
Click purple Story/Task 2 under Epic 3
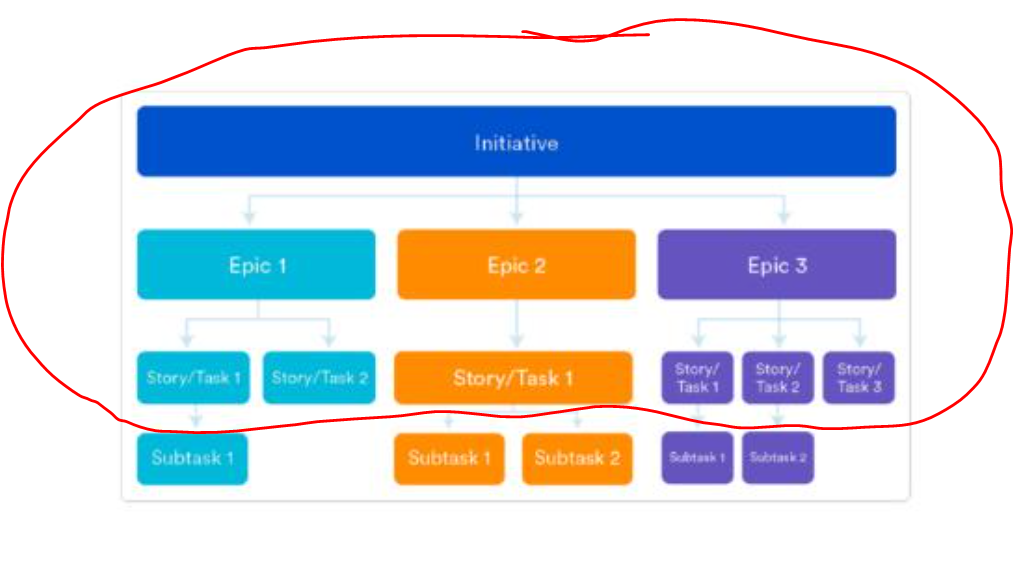coord(778,378)
